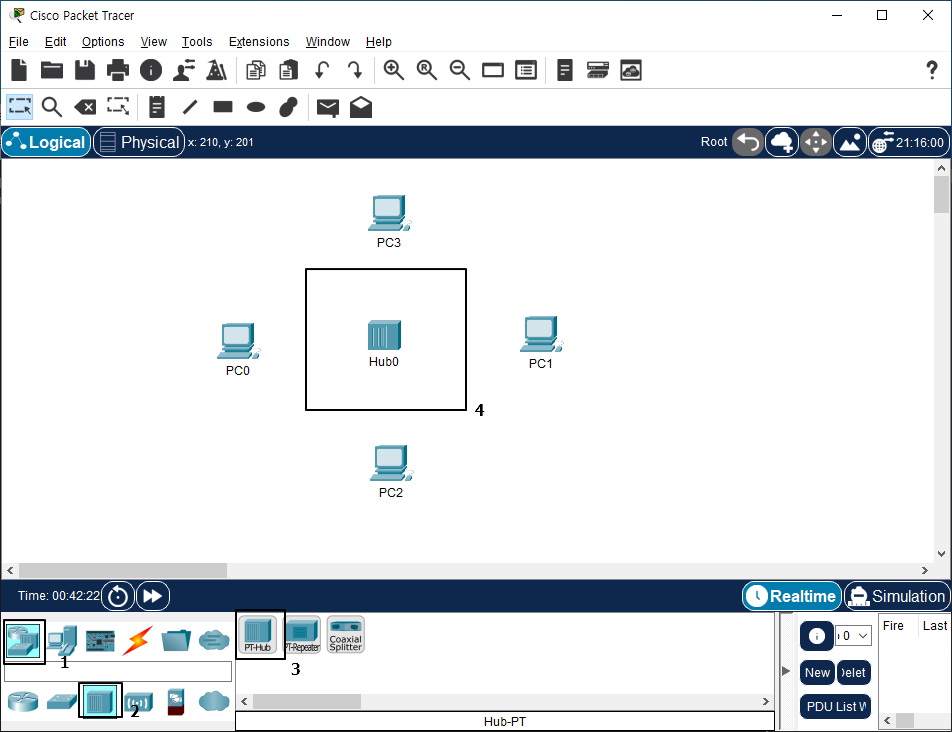
Task: Create a new file with the New icon
Action: (x=19, y=70)
